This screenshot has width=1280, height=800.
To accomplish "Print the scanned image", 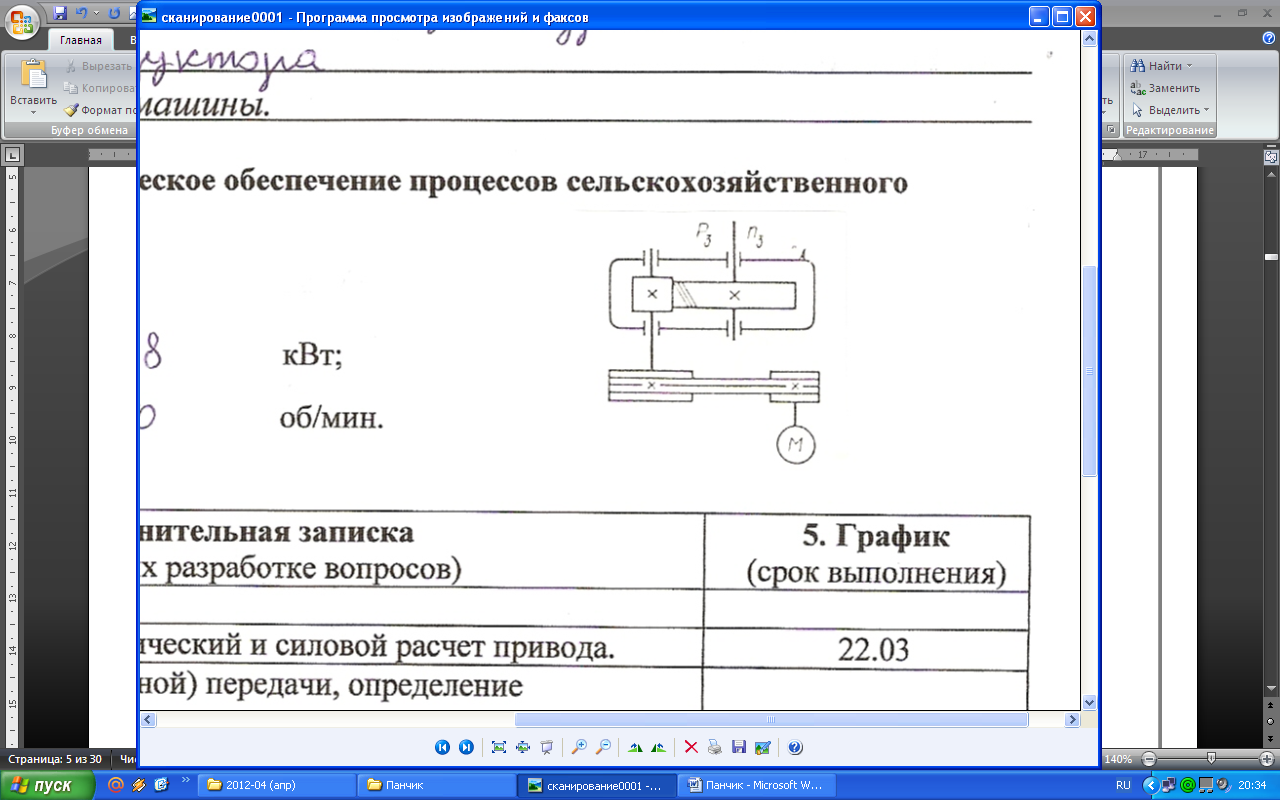I will (715, 747).
